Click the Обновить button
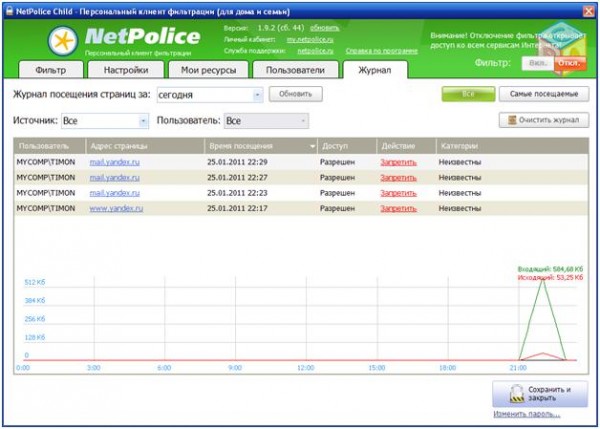Screen dimensions: 600x429 (x=296, y=94)
